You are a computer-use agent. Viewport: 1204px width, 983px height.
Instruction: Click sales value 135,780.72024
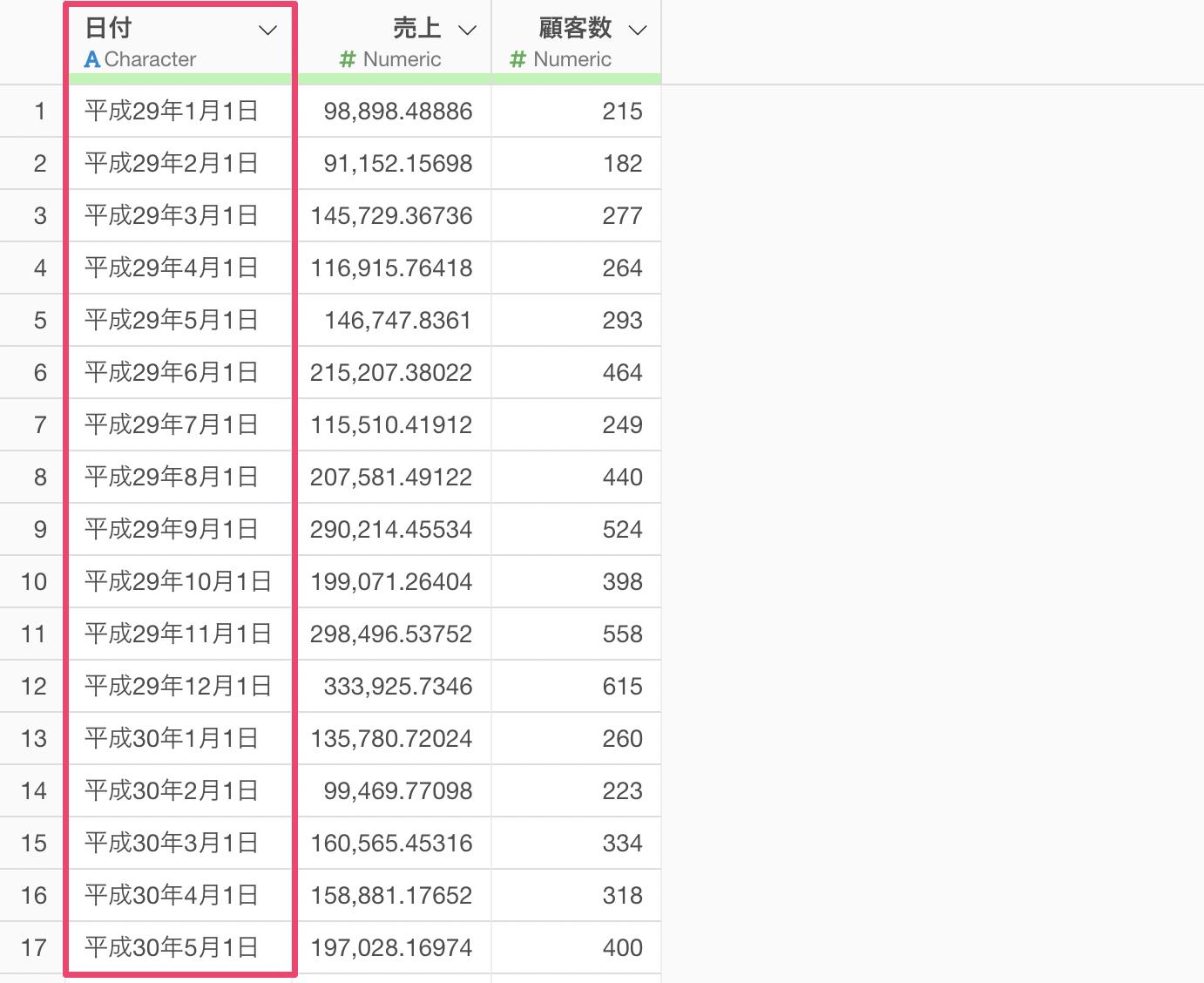point(392,739)
